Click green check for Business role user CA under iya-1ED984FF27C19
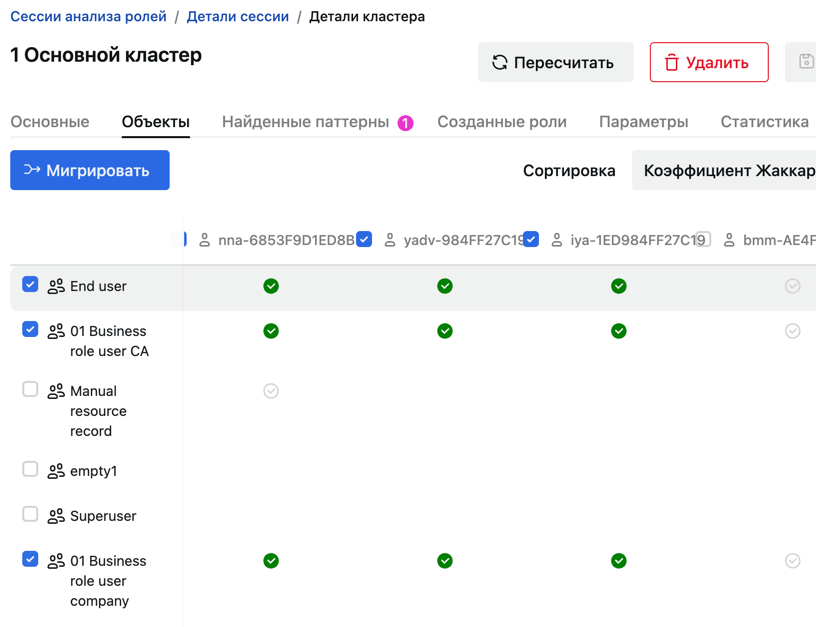Screen dimensions: 816x627 [x=619, y=331]
